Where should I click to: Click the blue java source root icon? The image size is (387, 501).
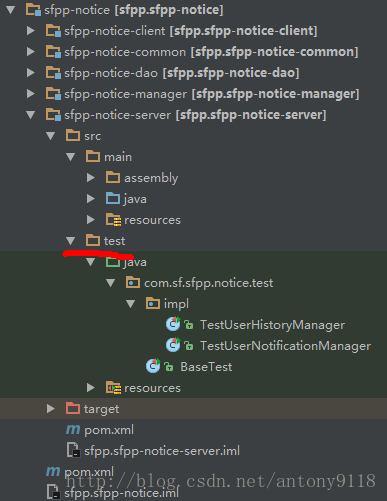pos(113,199)
